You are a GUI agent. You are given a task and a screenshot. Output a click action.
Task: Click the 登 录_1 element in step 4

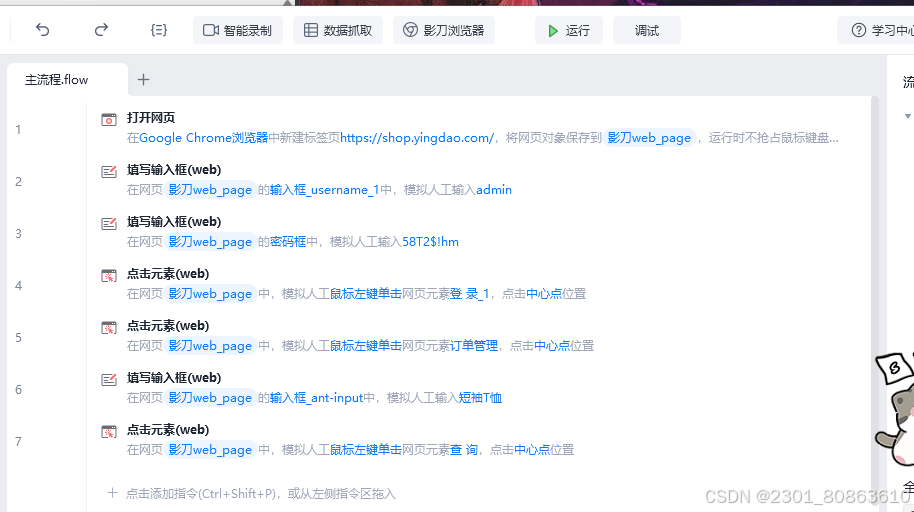(469, 294)
